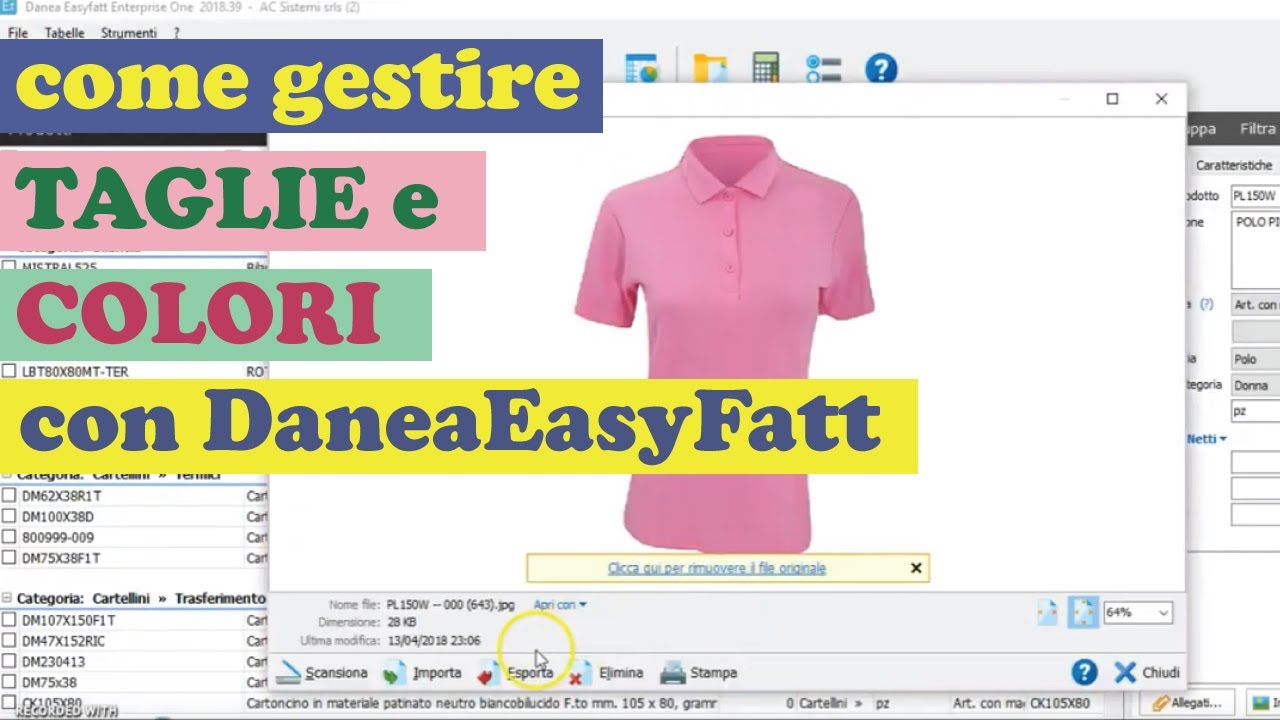The height and width of the screenshot is (720, 1280).
Task: Click the Importa button label
Action: [x=437, y=673]
